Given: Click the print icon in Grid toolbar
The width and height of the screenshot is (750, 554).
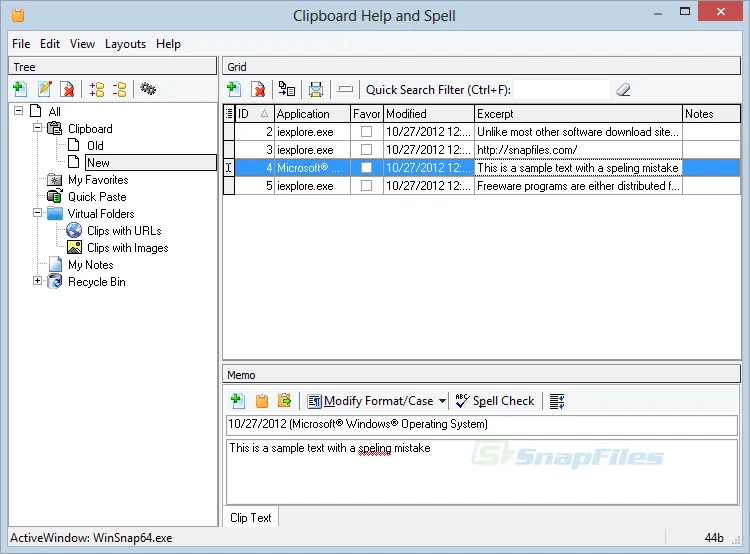Looking at the screenshot, I should [x=316, y=89].
